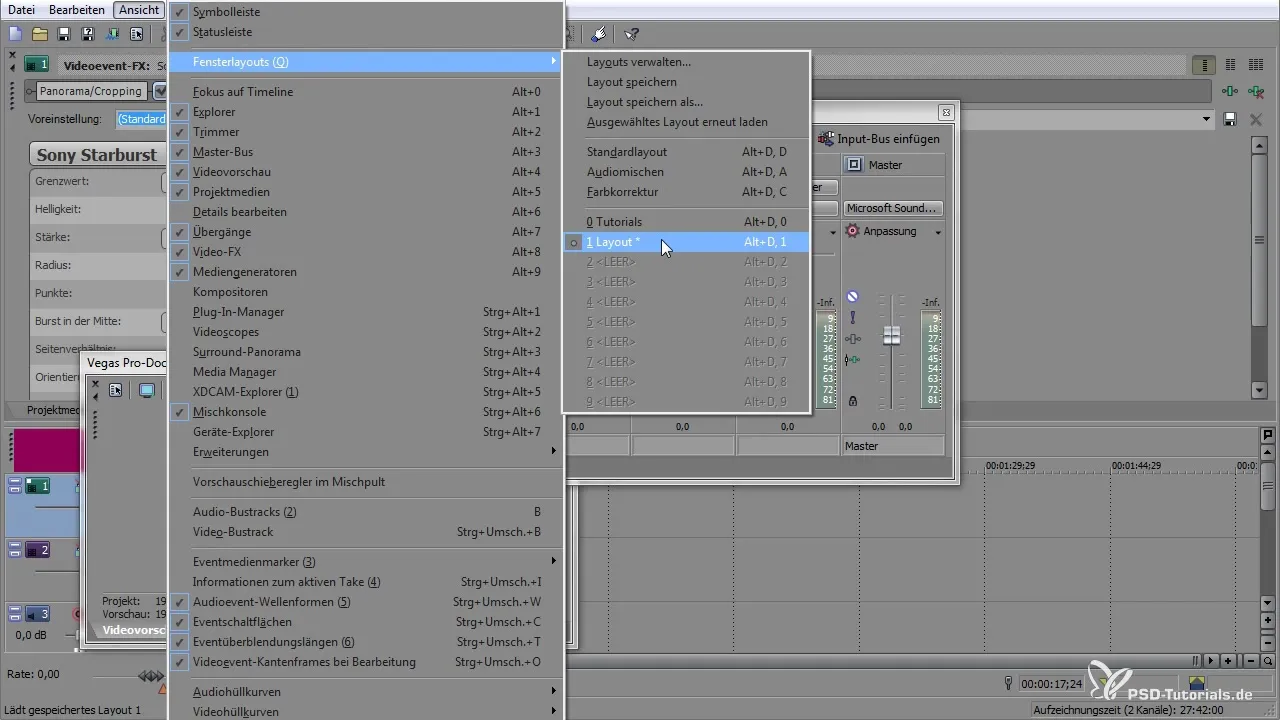Image resolution: width=1280 pixels, height=720 pixels.
Task: Click audio track 3 number icon
Action: click(37, 614)
